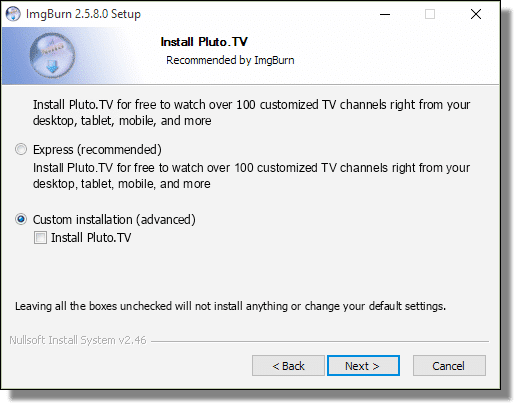The height and width of the screenshot is (403, 514).
Task: Abort setup with the Cancel button
Action: click(x=449, y=366)
